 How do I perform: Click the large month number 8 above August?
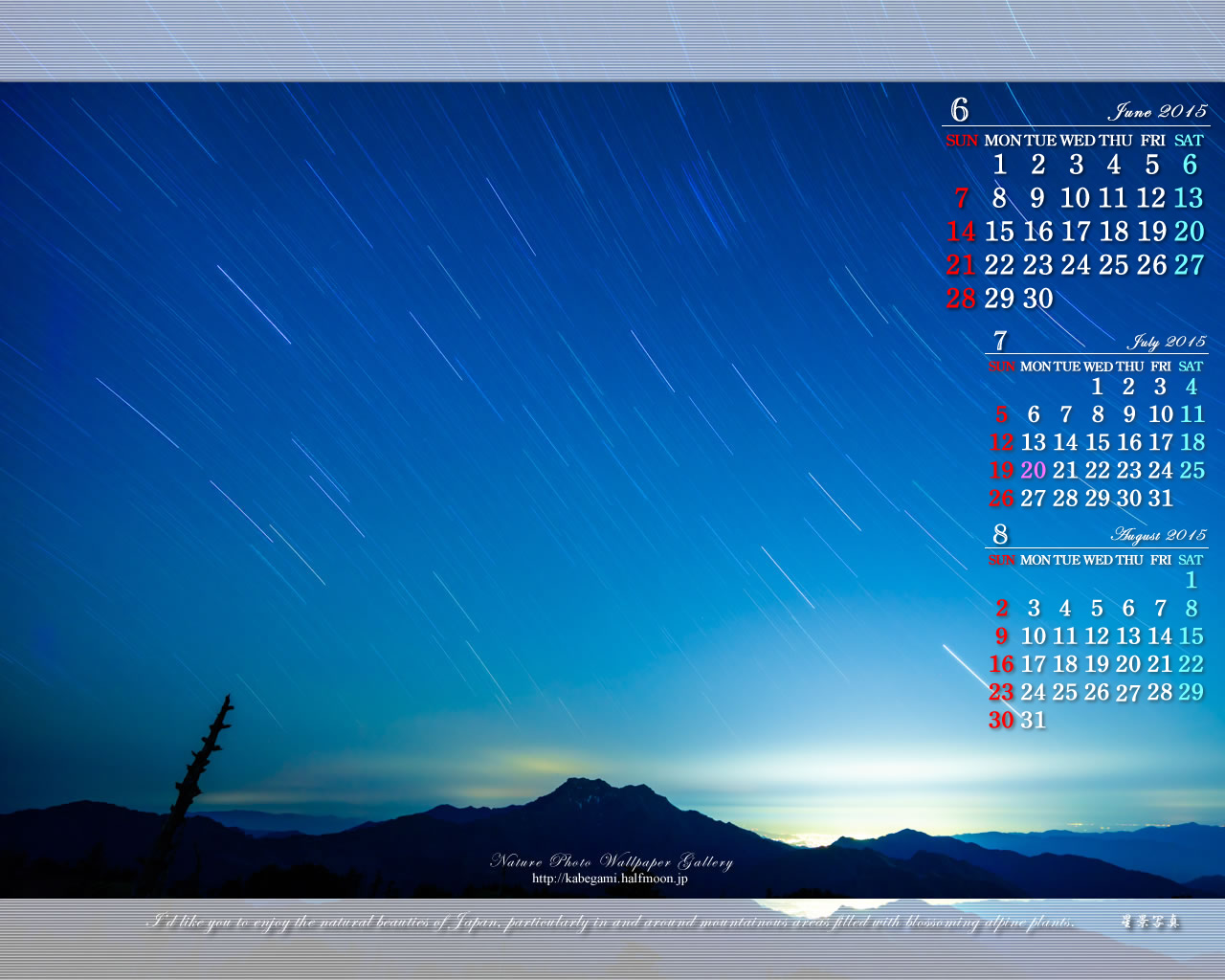click(1000, 534)
